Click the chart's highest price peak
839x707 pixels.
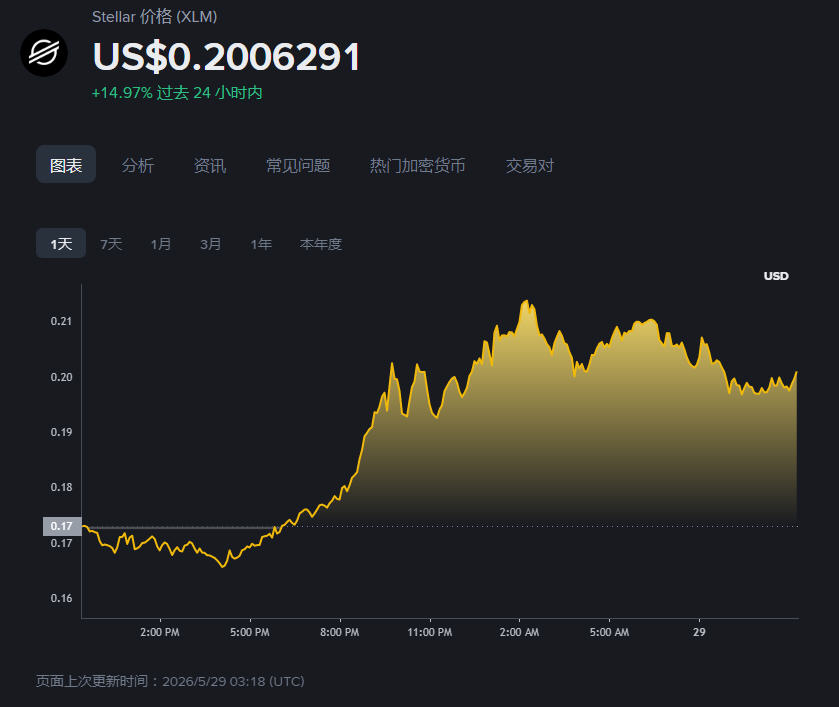(x=526, y=301)
